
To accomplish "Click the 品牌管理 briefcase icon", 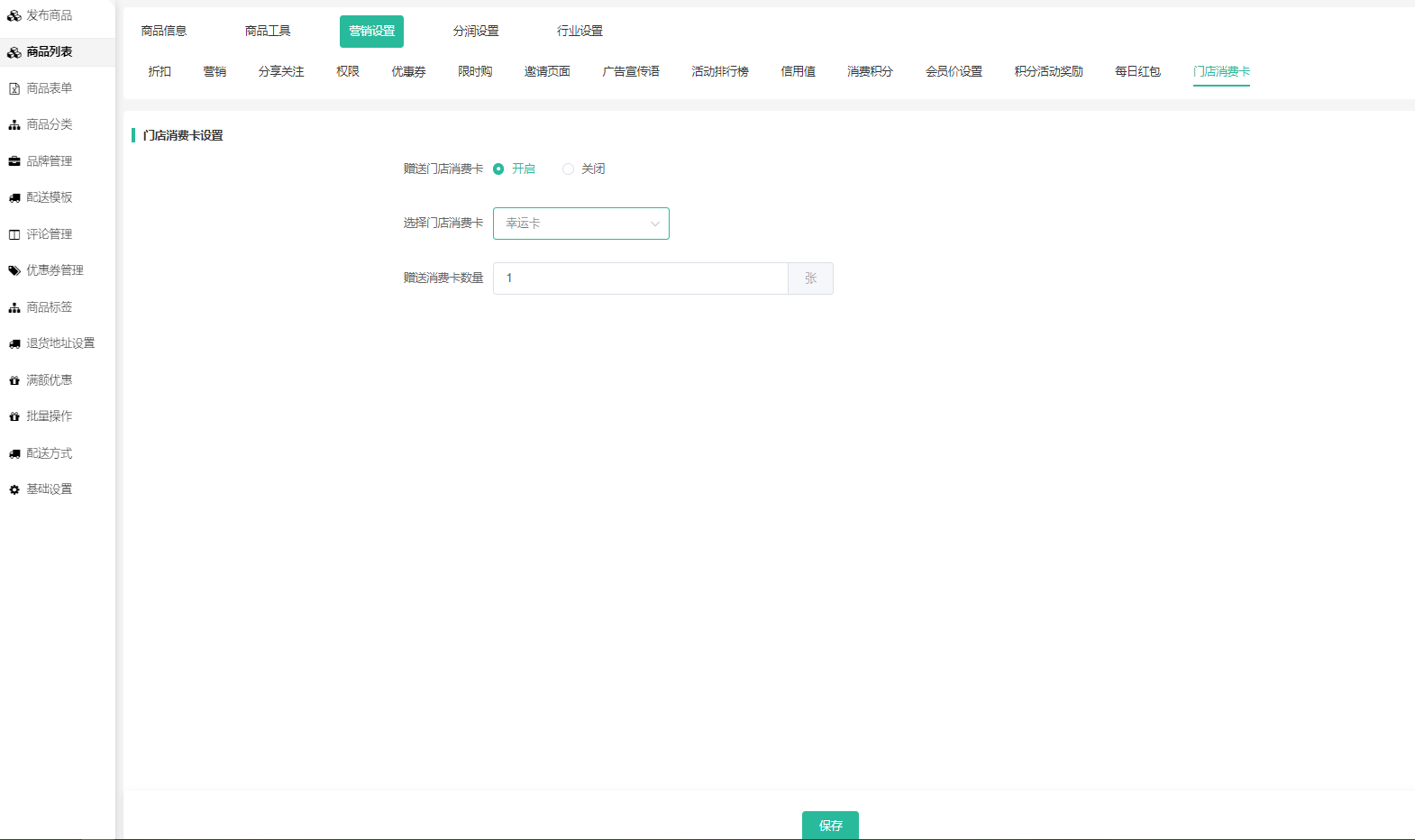I will [14, 161].
